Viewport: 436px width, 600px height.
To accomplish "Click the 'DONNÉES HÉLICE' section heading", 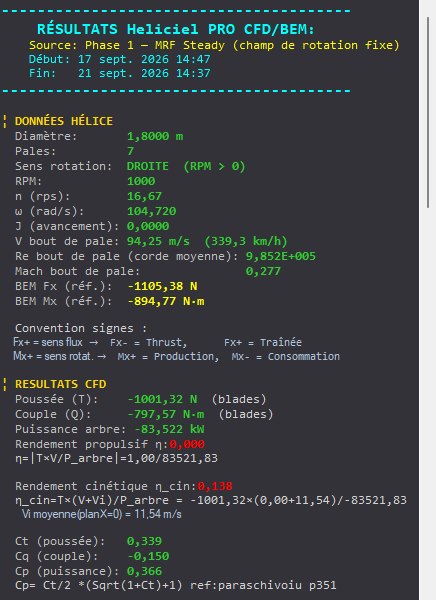I will coord(64,121).
